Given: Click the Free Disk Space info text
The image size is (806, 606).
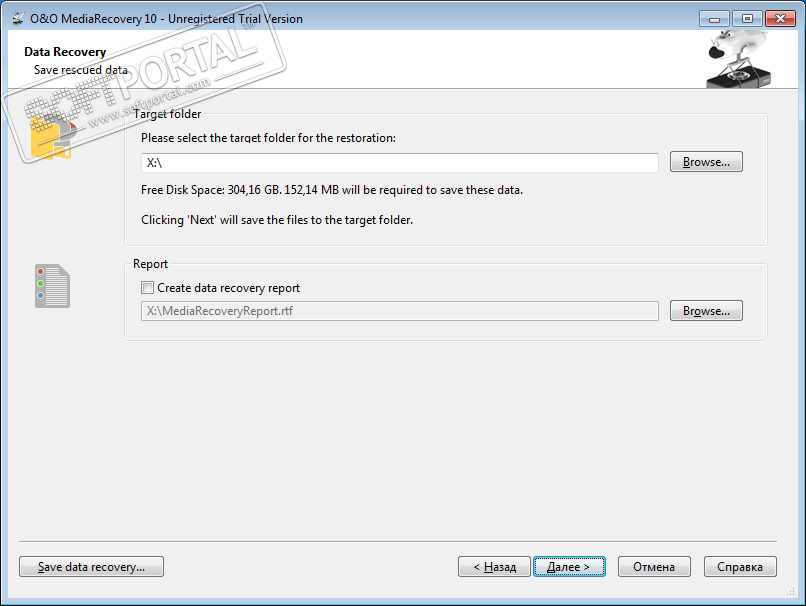Looking at the screenshot, I should [332, 190].
